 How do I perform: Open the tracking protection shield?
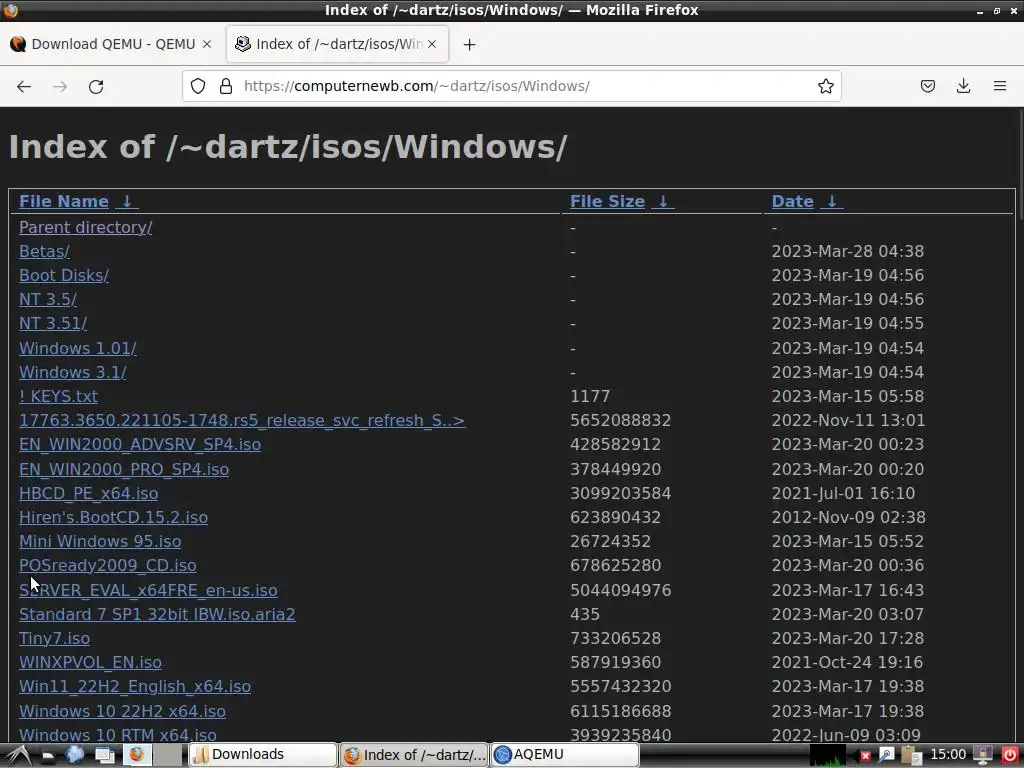point(198,86)
